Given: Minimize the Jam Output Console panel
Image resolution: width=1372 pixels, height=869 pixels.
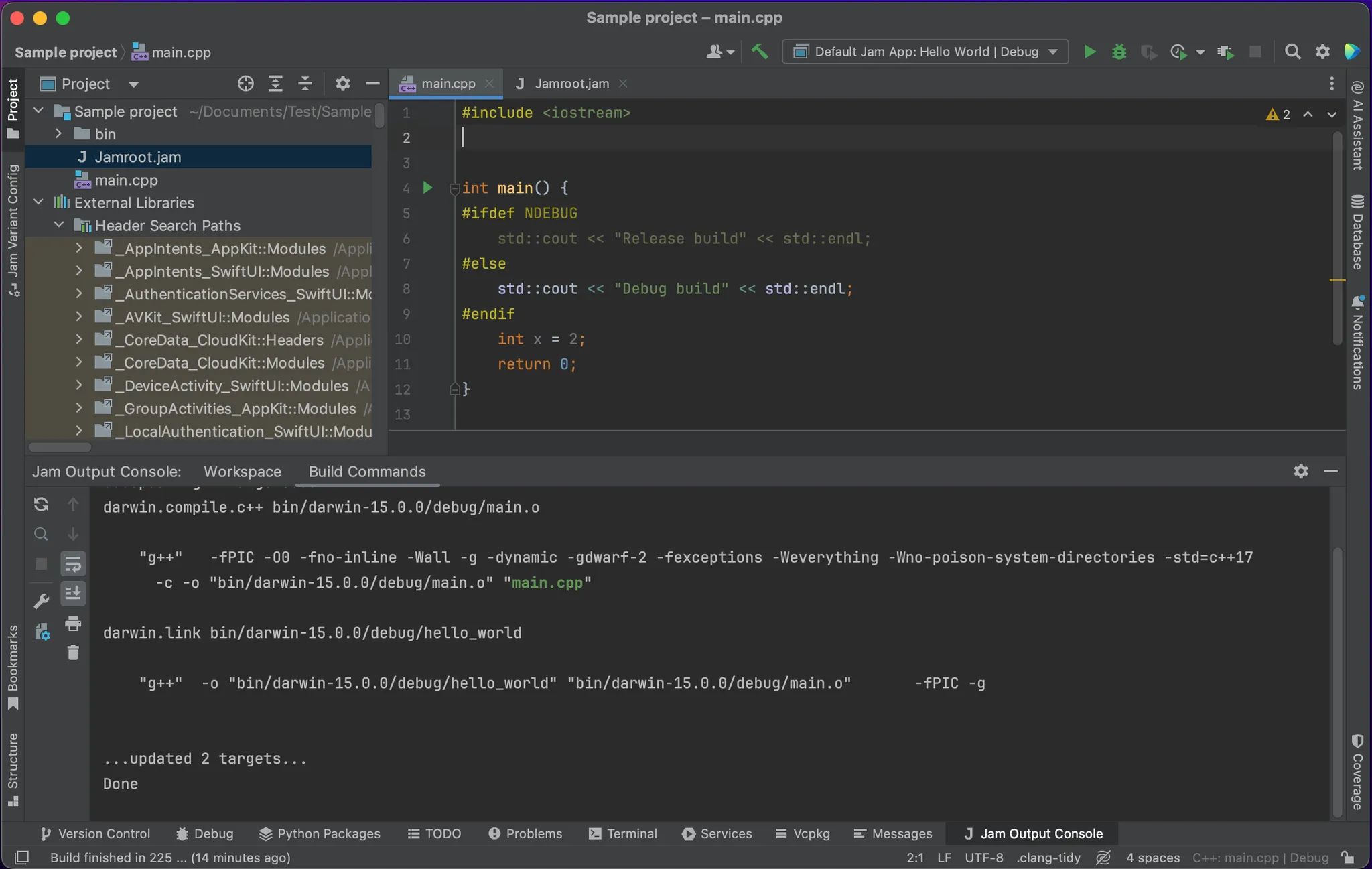Looking at the screenshot, I should coord(1330,471).
